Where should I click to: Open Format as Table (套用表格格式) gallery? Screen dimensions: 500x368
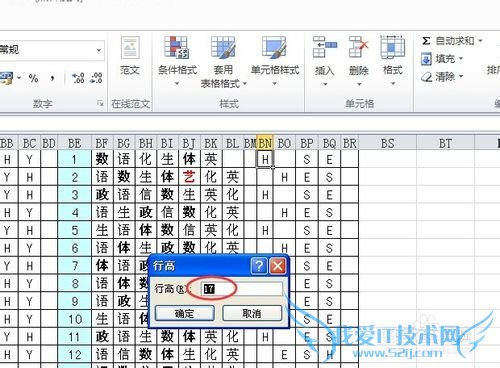223,61
